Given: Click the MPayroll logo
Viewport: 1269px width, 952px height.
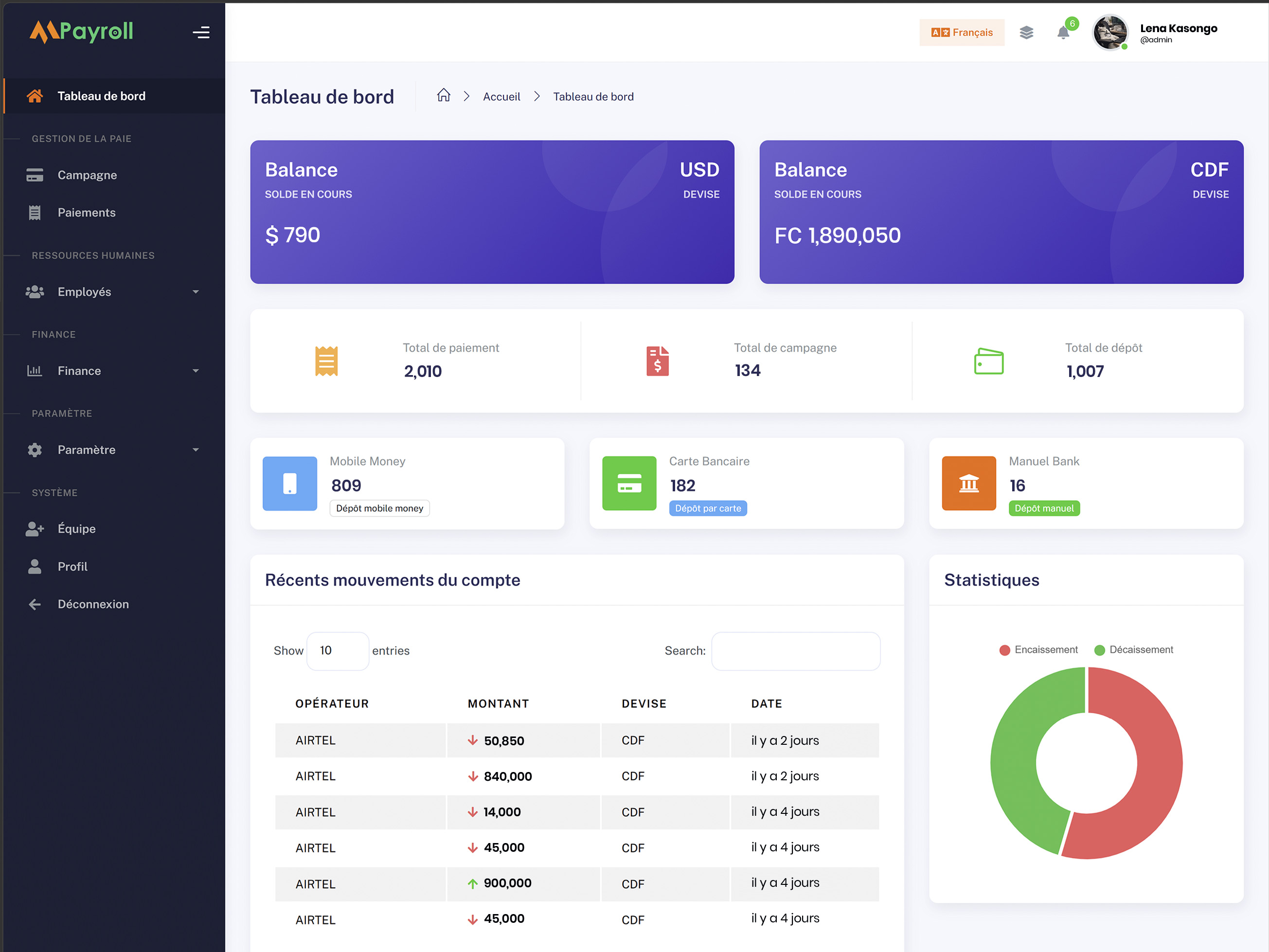Looking at the screenshot, I should click(81, 32).
